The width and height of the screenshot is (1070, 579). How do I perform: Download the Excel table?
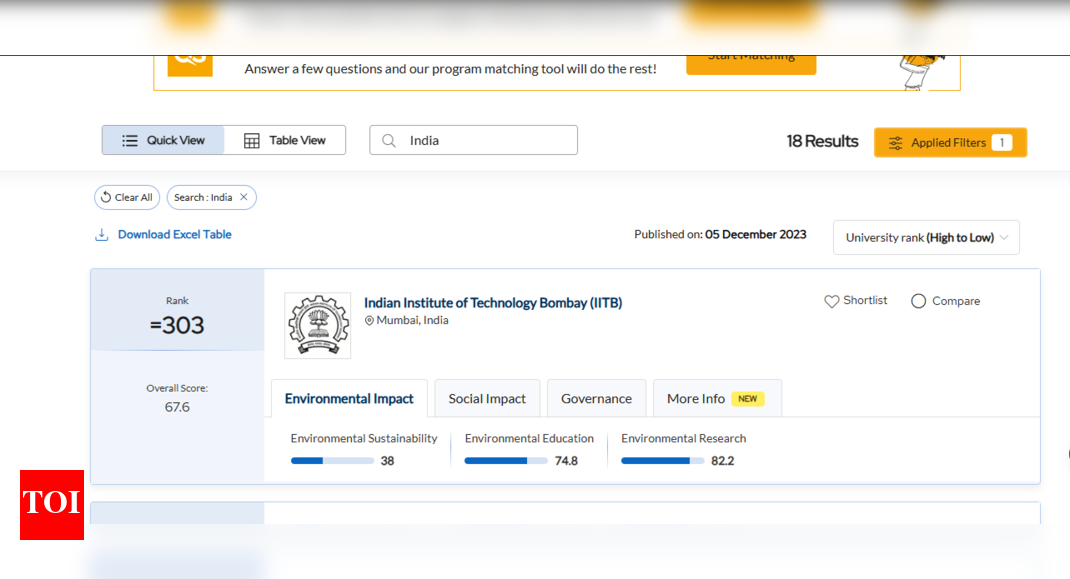pos(175,234)
